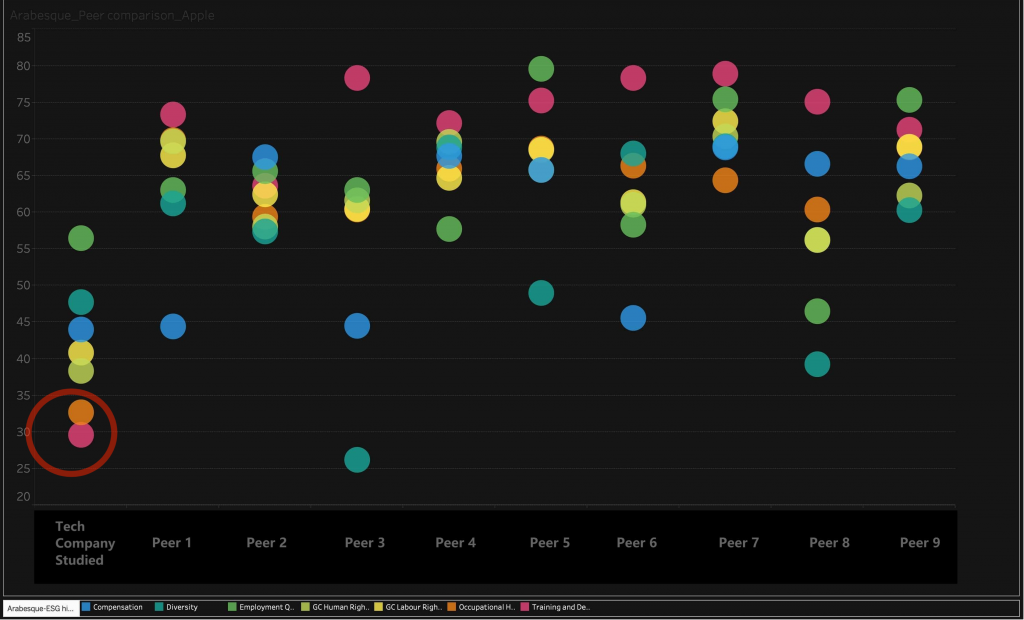Click the blue dot in Peer 1 column

[x=173, y=327]
